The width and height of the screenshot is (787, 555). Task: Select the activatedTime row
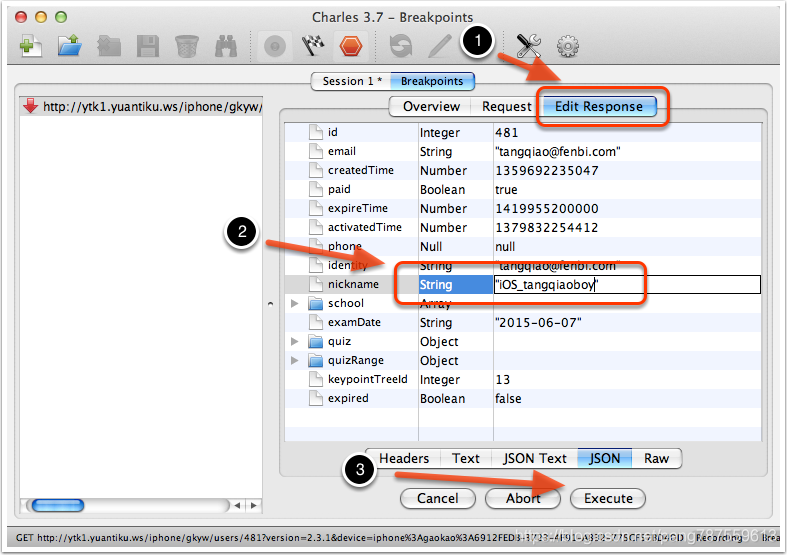pyautogui.click(x=523, y=227)
